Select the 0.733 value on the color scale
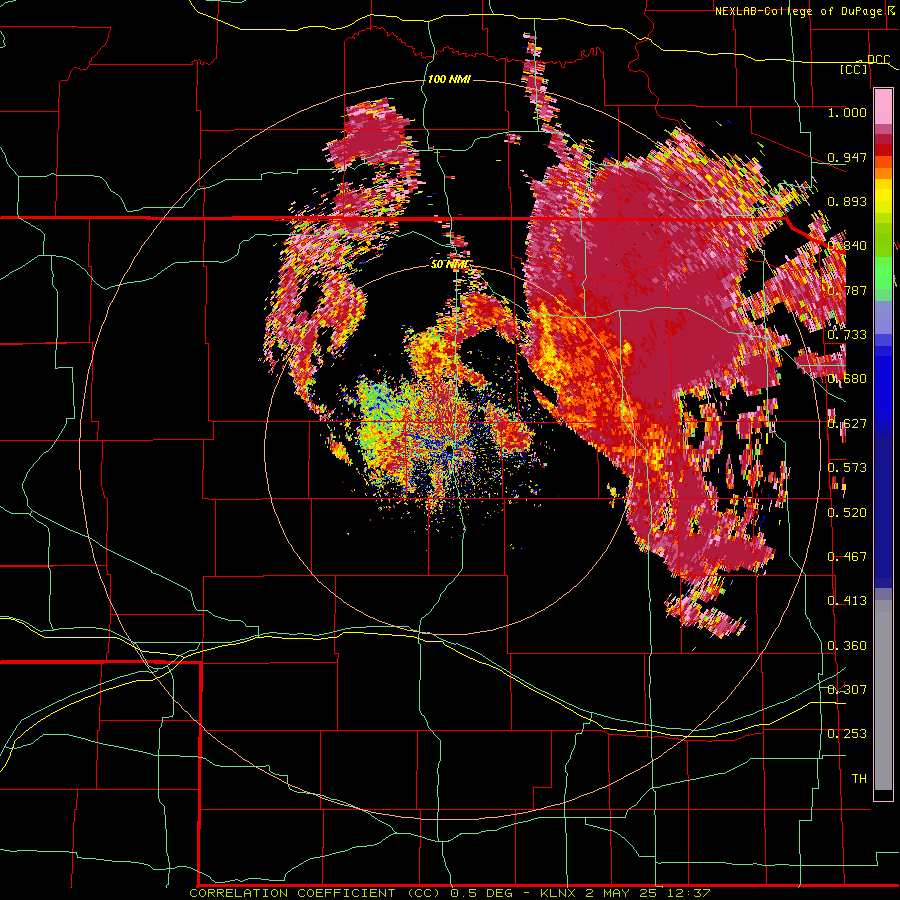Viewport: 900px width, 900px height. (x=847, y=334)
